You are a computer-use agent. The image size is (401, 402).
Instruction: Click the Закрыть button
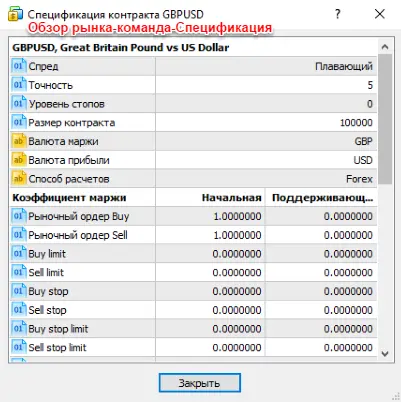pyautogui.click(x=199, y=383)
